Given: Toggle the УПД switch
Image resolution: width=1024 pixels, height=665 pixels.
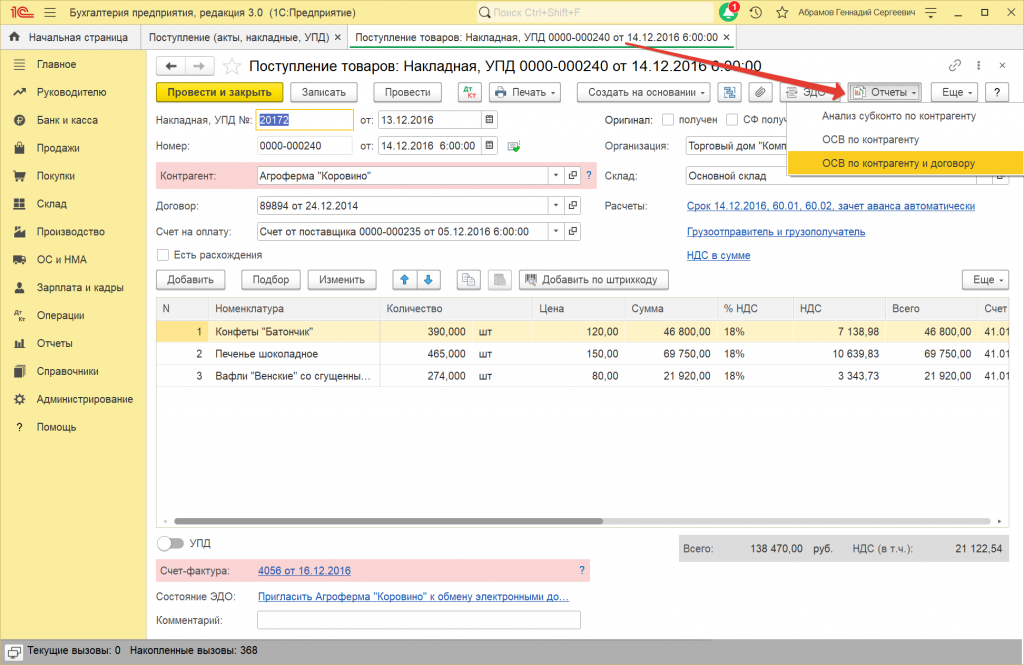Looking at the screenshot, I should [x=170, y=543].
